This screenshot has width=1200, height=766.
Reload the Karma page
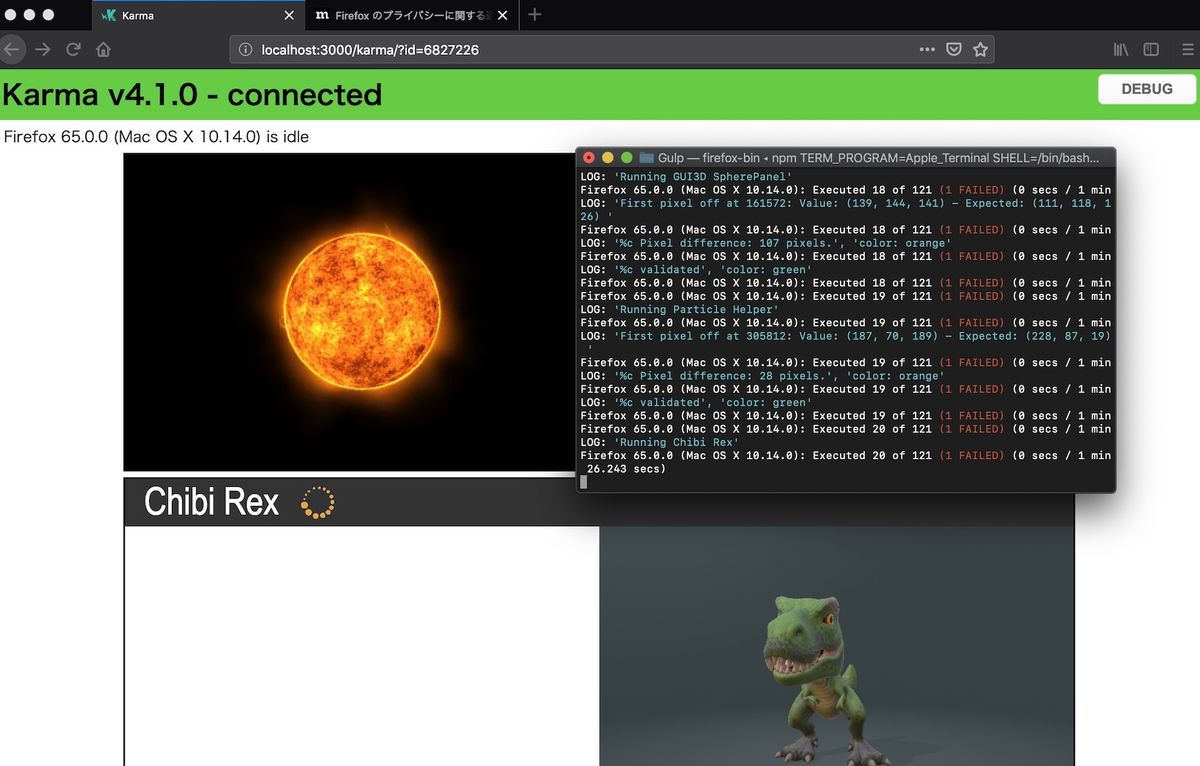pyautogui.click(x=73, y=49)
